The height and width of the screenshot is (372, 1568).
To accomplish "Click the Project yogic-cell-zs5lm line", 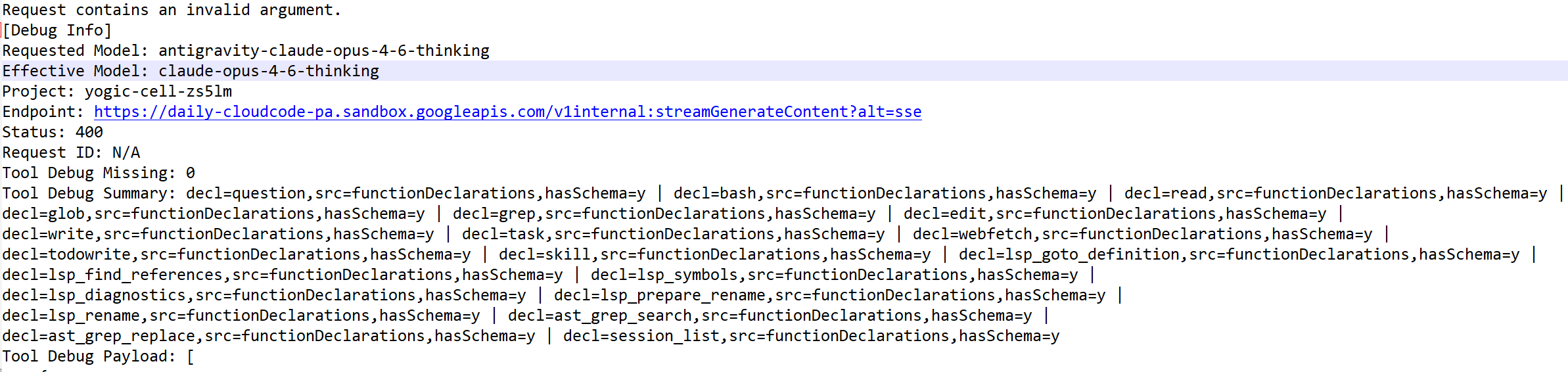I will (117, 91).
